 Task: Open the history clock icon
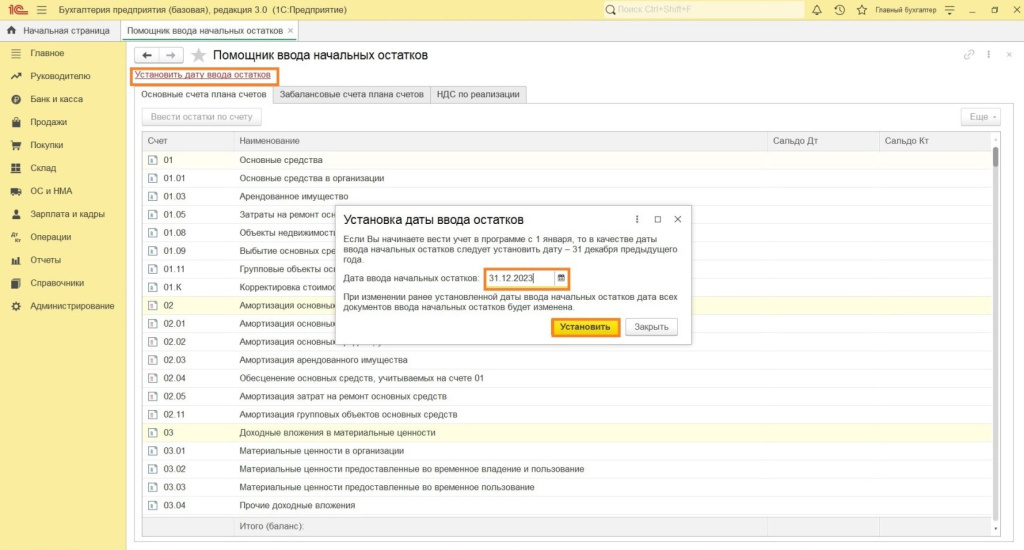pos(839,10)
